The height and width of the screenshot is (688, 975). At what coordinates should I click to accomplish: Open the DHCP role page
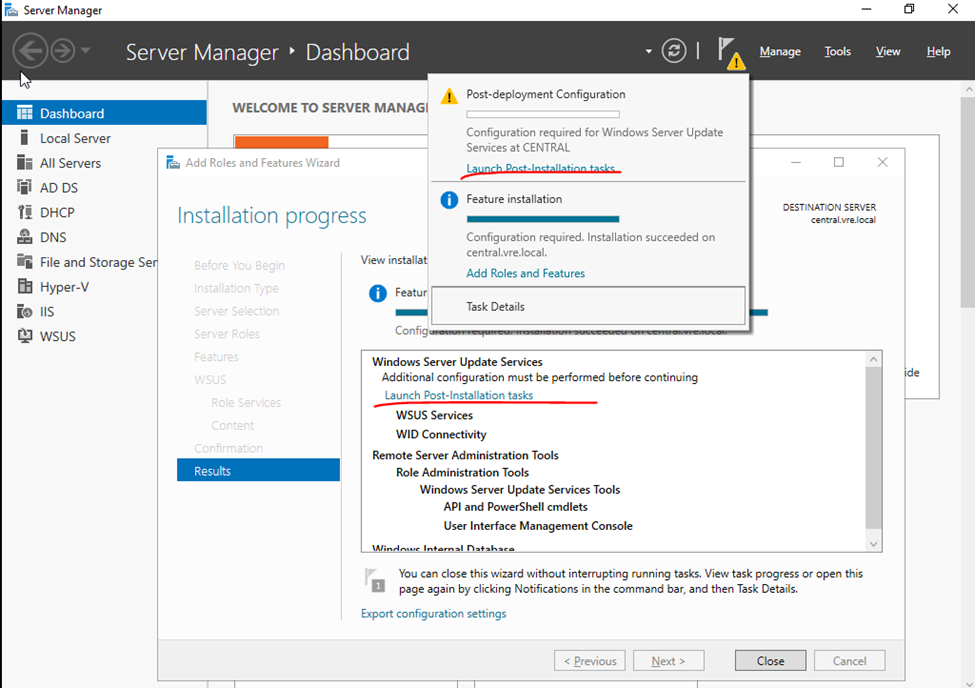tap(57, 212)
